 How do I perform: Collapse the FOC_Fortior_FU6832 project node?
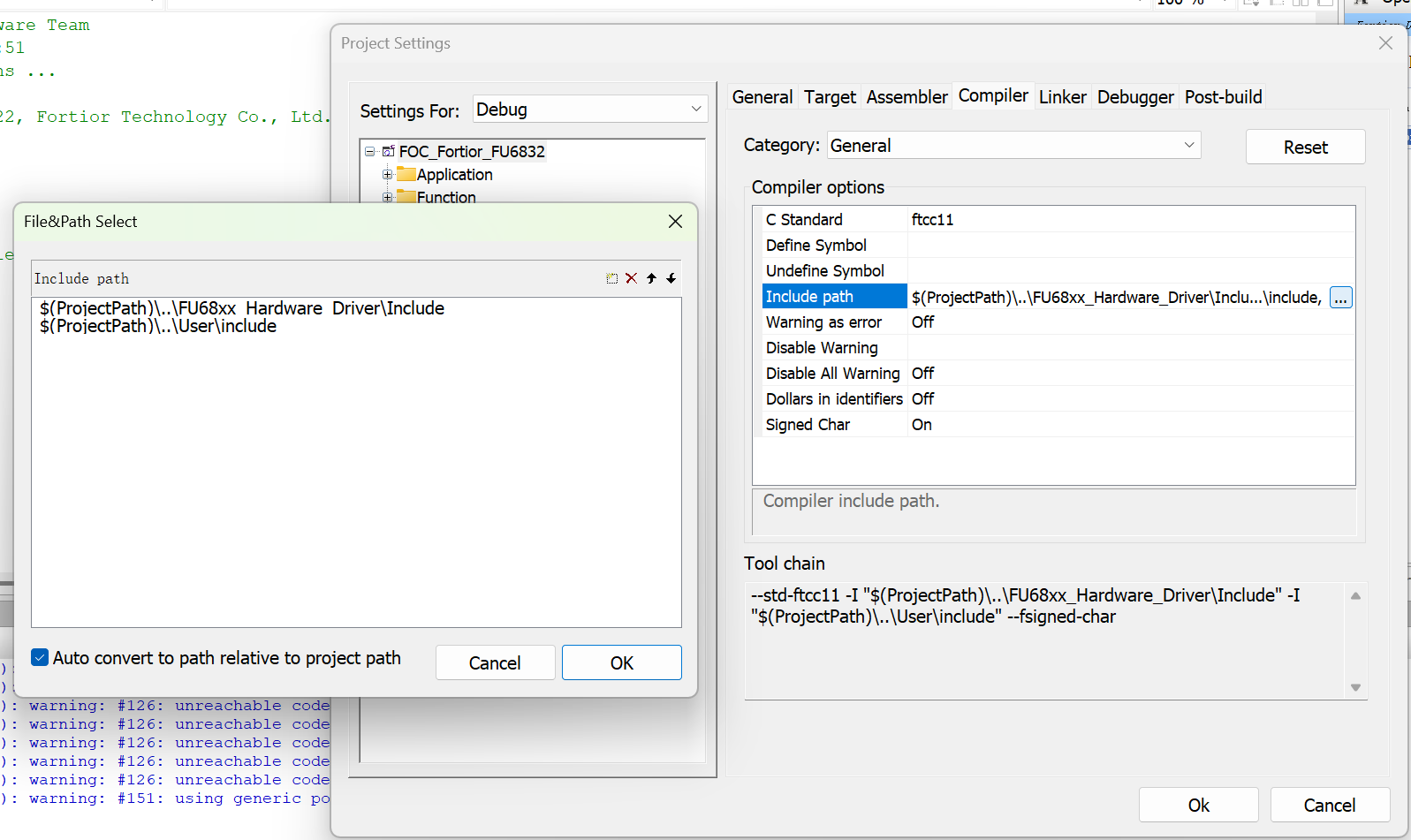click(370, 152)
